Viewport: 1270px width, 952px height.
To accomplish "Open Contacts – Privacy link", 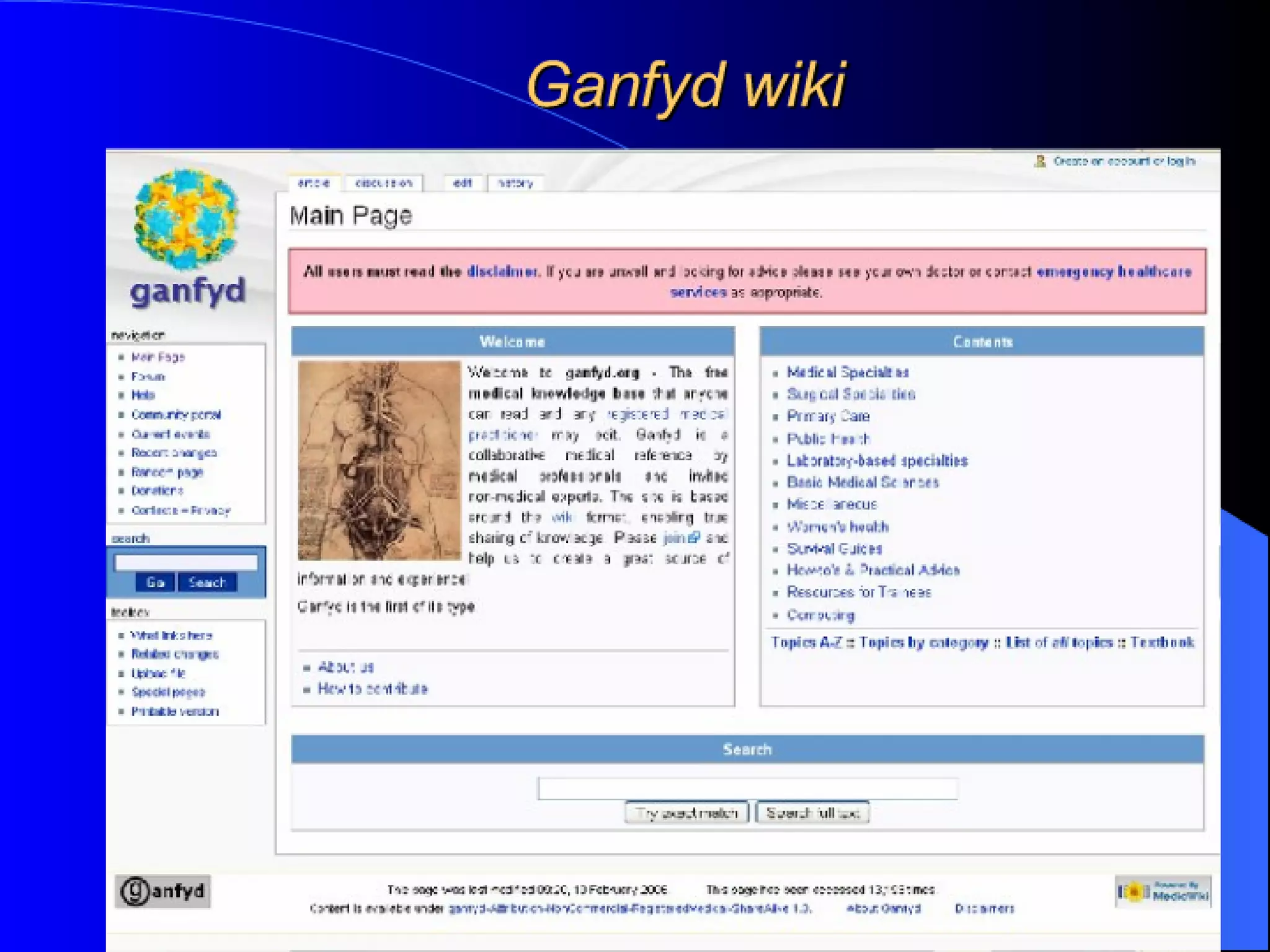I will 181,511.
